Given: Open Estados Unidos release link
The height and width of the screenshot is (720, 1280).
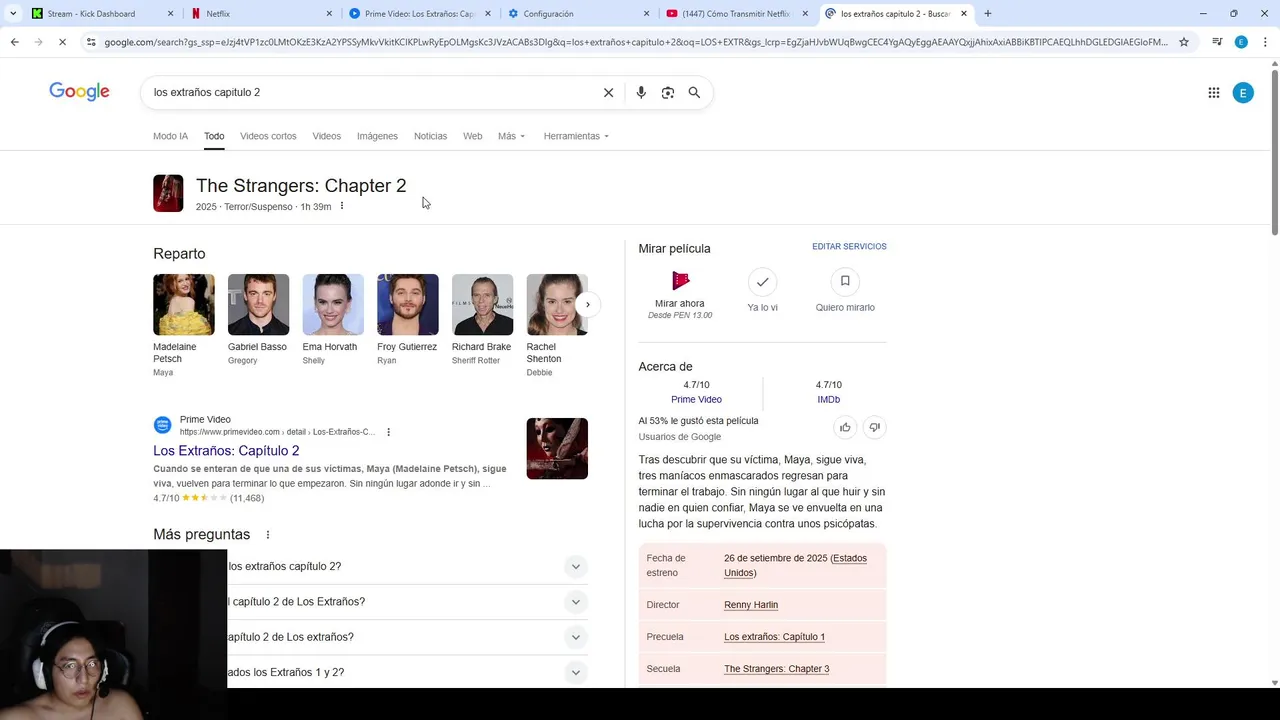Looking at the screenshot, I should click(x=795, y=565).
